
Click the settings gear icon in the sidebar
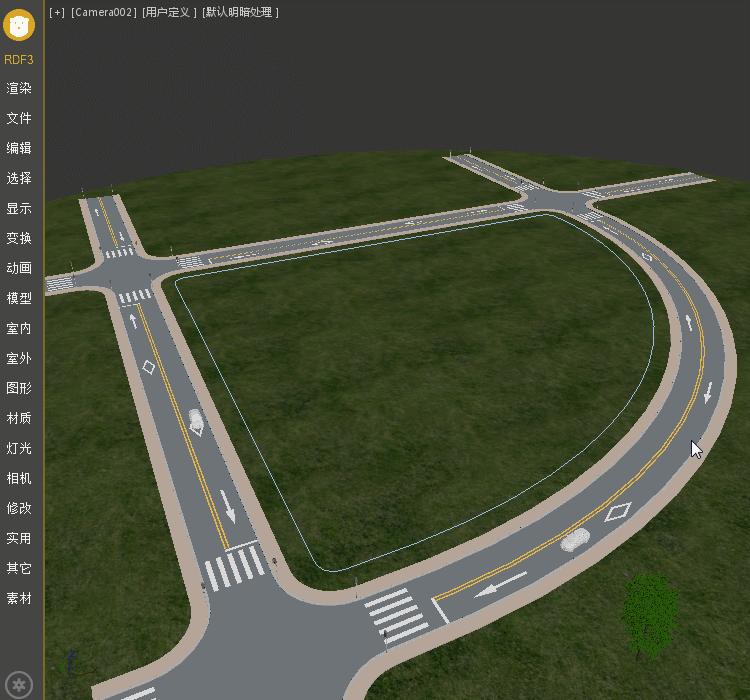(19, 685)
